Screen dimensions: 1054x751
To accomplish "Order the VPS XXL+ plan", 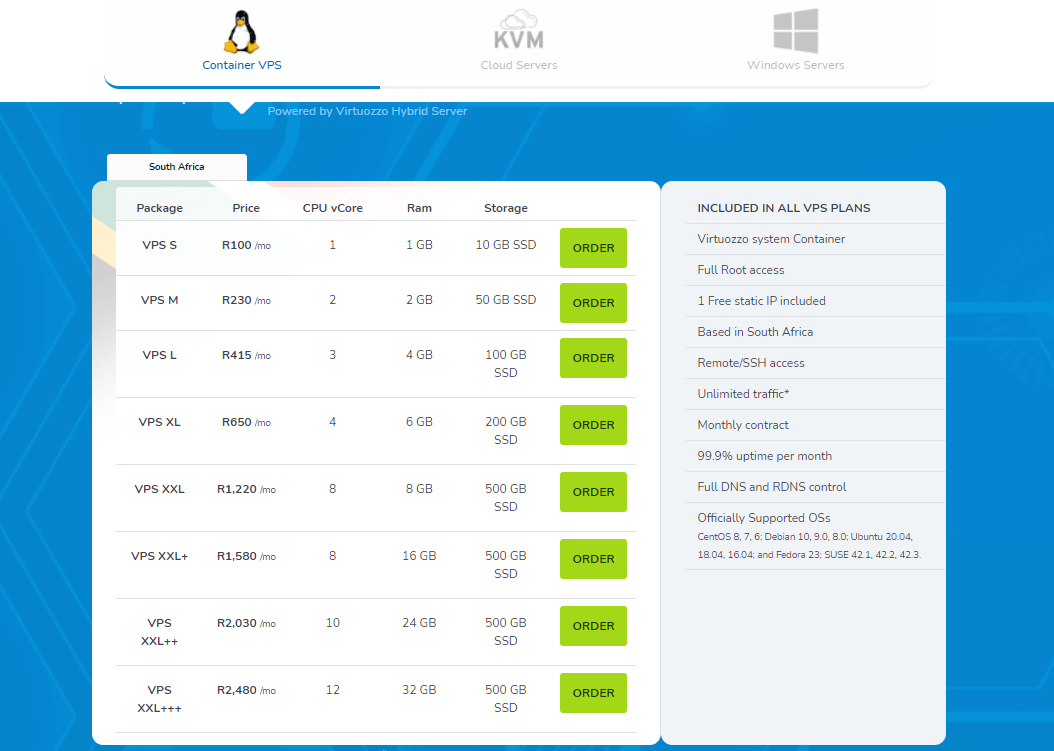I will click(593, 559).
